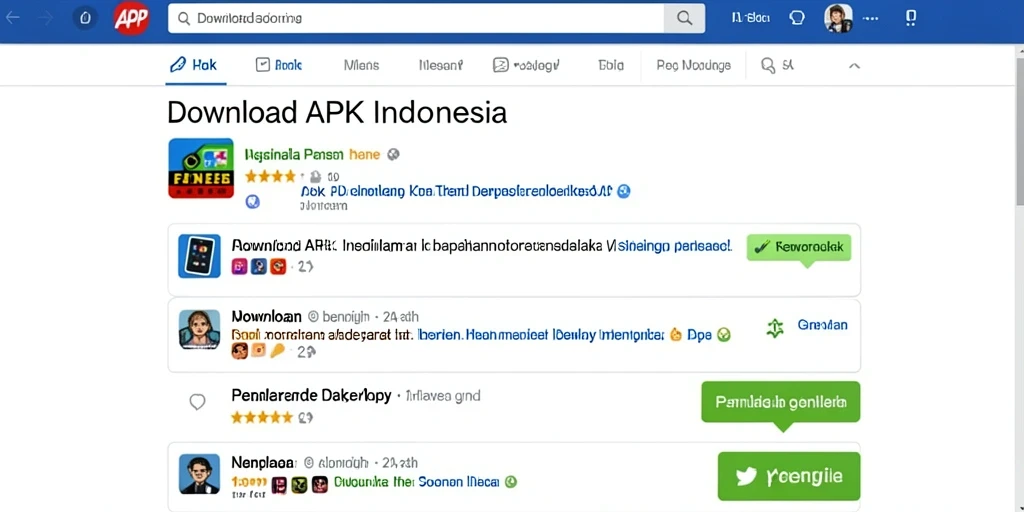Screen dimensions: 1024x512
Task: Select the Rep Noadnge tab
Action: pyautogui.click(x=694, y=65)
